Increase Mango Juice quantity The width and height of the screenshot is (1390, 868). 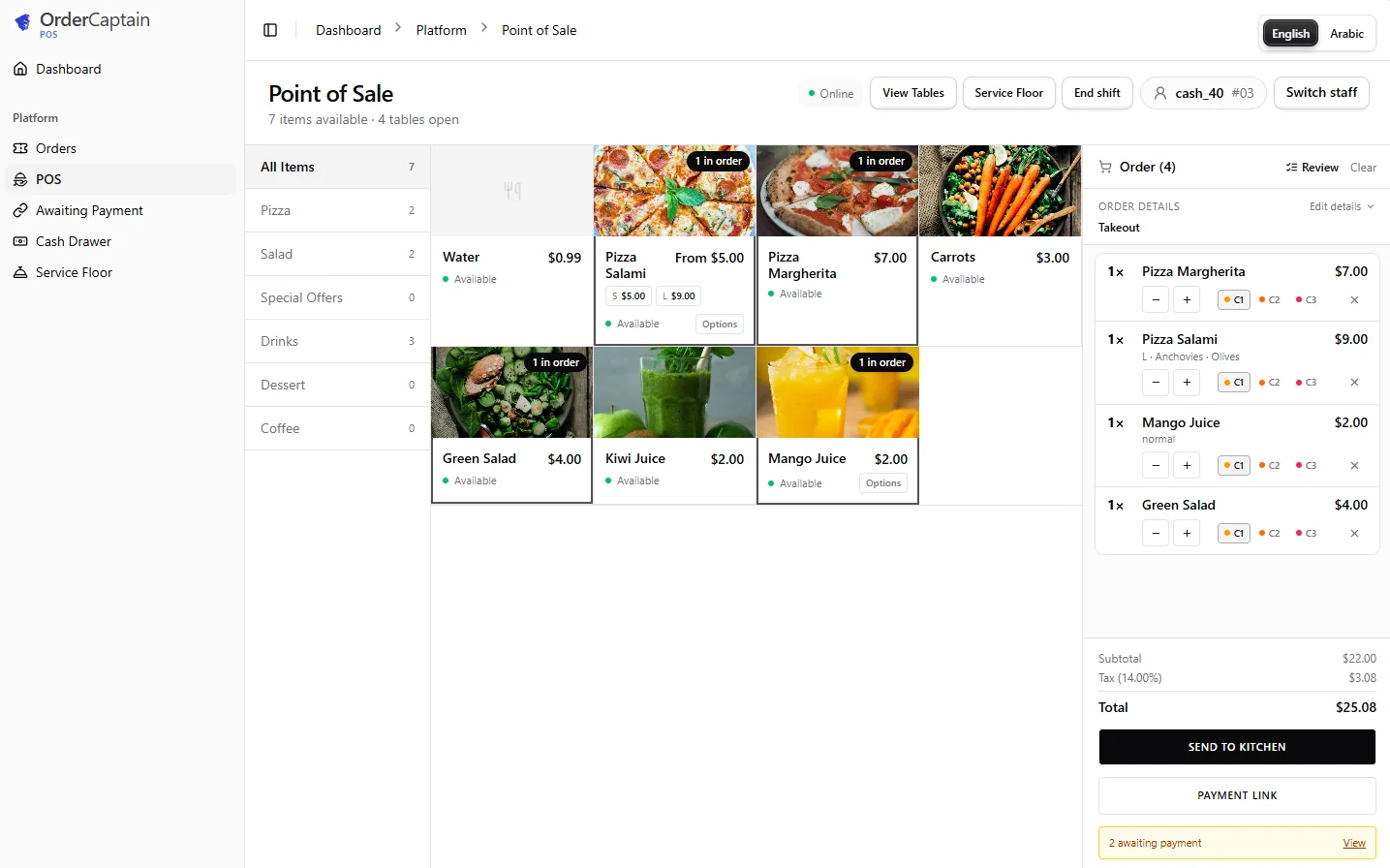(x=1187, y=466)
